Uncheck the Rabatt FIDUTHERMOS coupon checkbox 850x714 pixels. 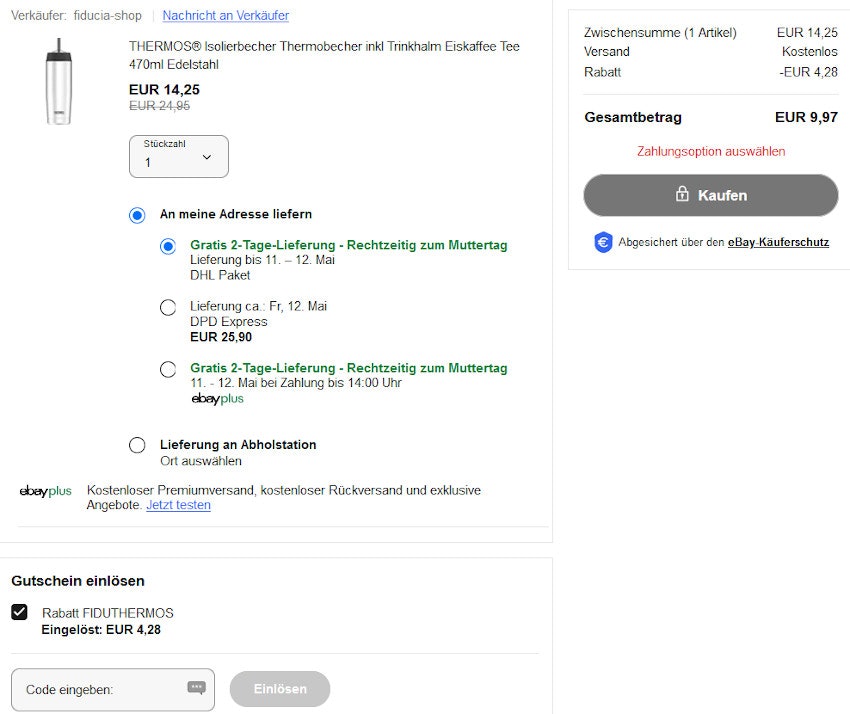tap(19, 612)
